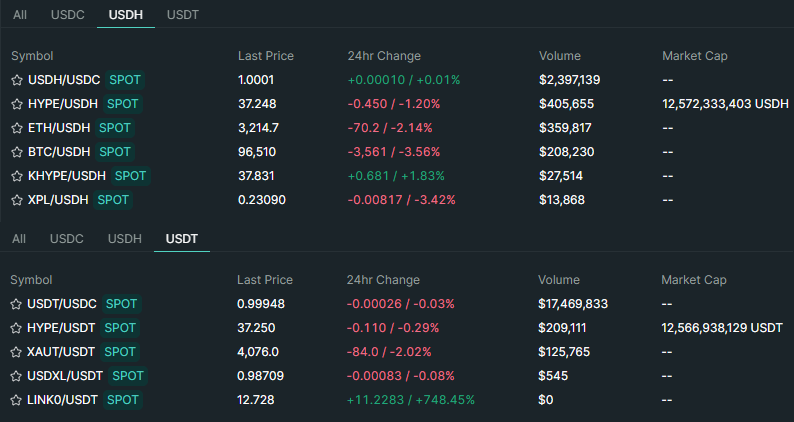Sort bottom table by Last Price

point(265,280)
